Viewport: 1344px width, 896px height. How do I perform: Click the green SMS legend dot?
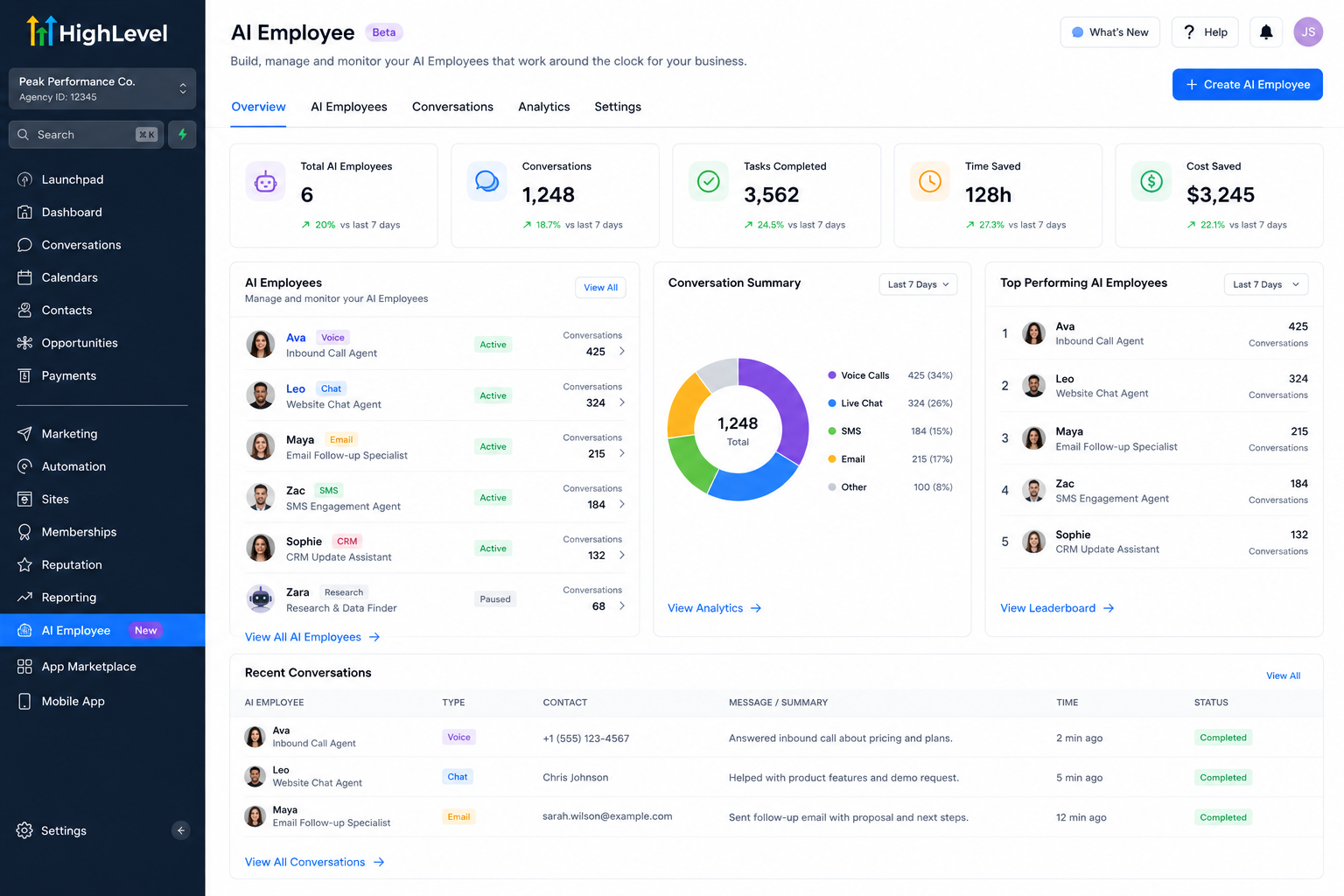tap(832, 431)
